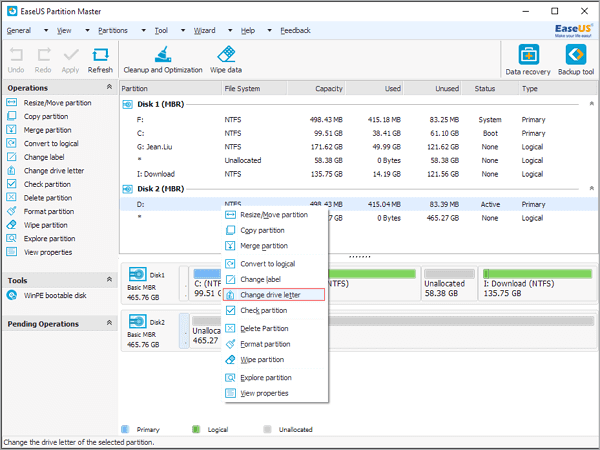Screen dimensions: 600x450
Task: Sort by the File System column header
Action: pyautogui.click(x=254, y=89)
